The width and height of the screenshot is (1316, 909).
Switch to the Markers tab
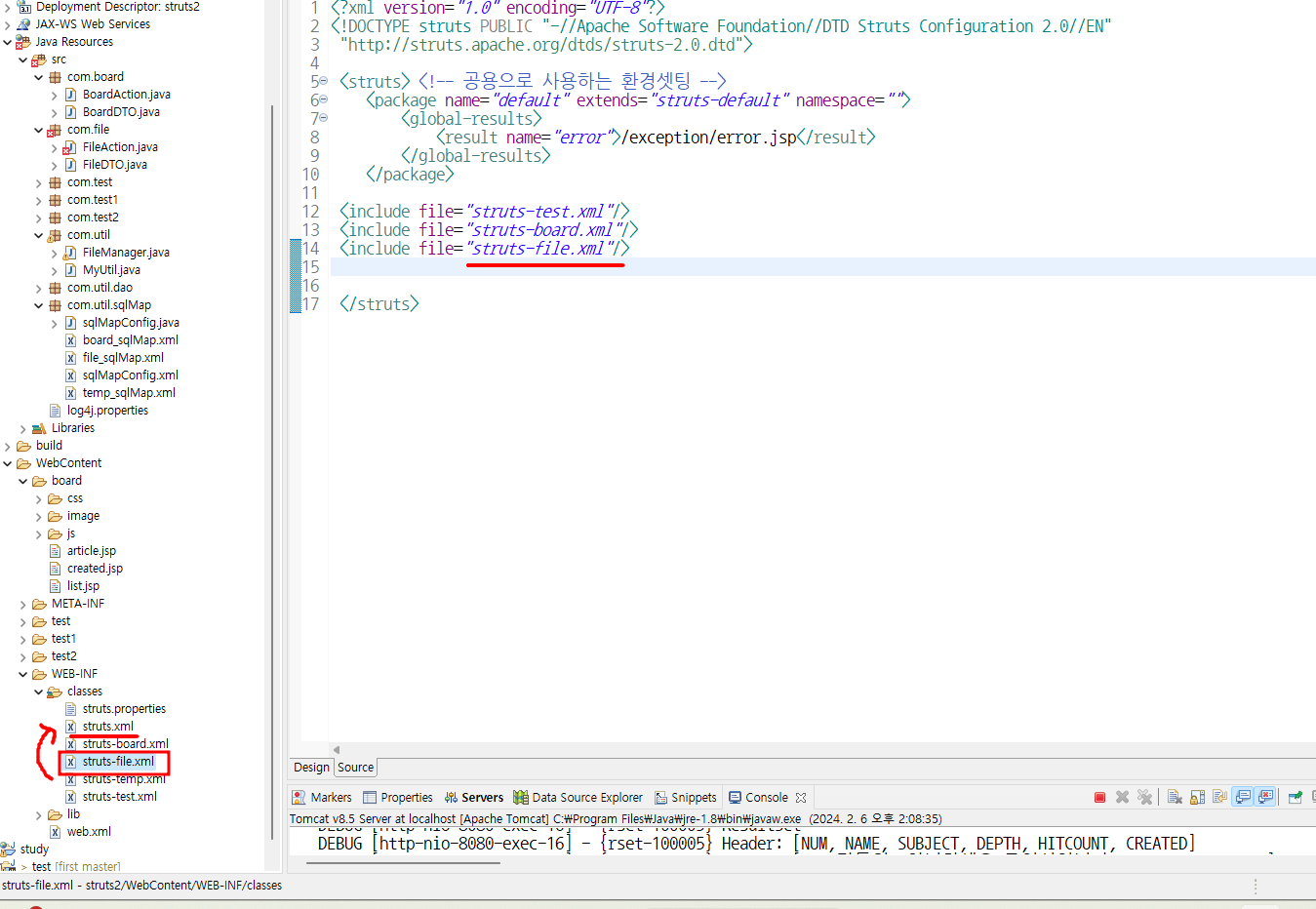pyautogui.click(x=322, y=798)
